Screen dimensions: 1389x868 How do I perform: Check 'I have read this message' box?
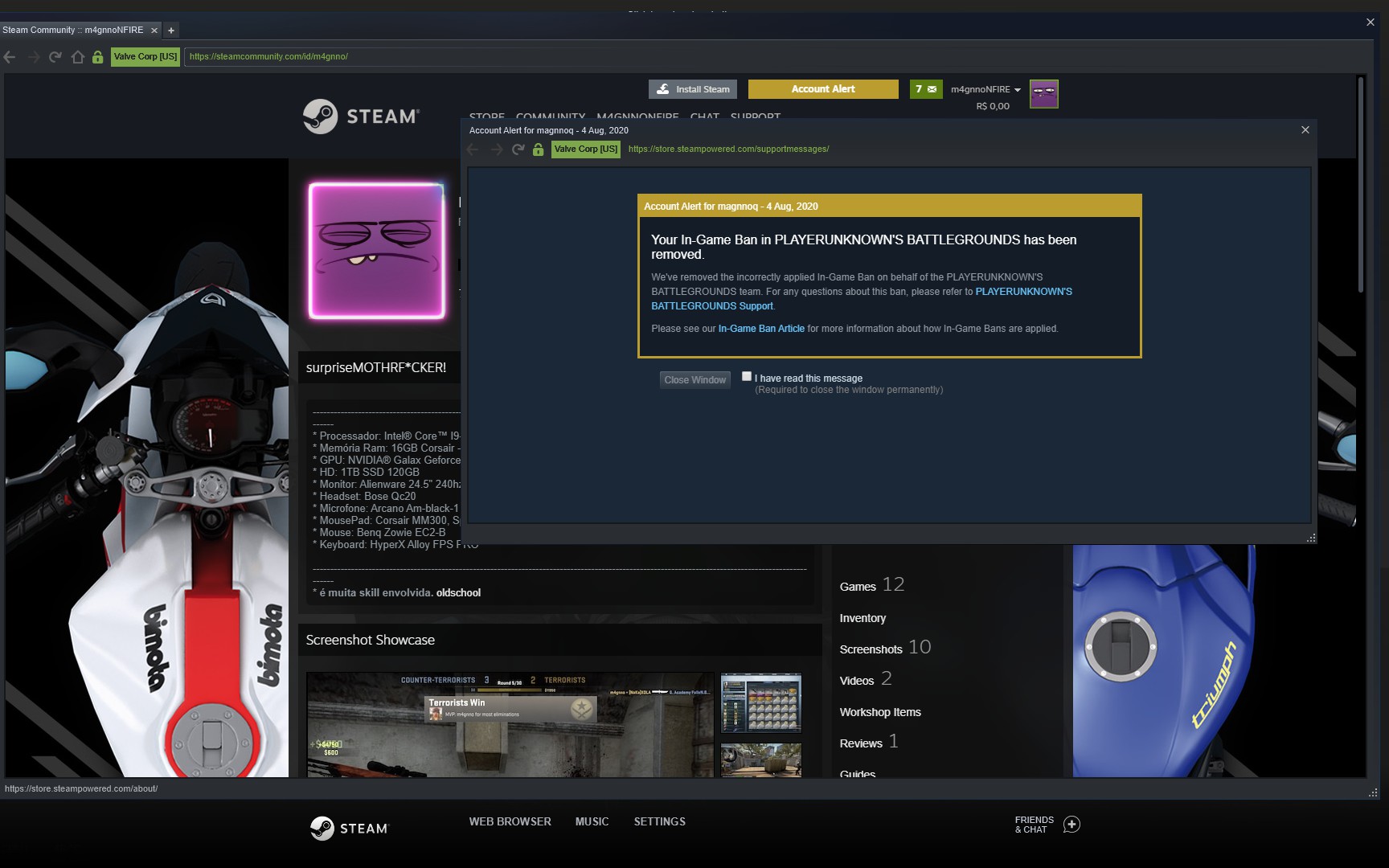[x=747, y=377]
